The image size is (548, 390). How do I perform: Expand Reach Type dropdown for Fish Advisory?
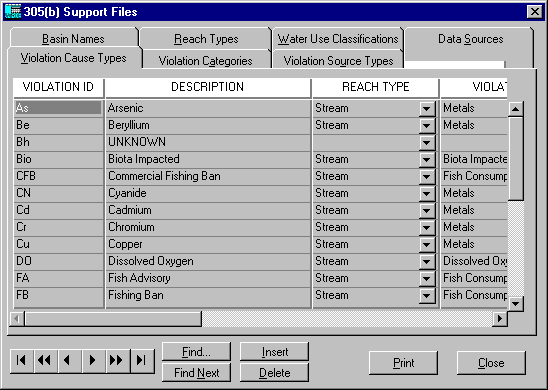[x=426, y=279]
